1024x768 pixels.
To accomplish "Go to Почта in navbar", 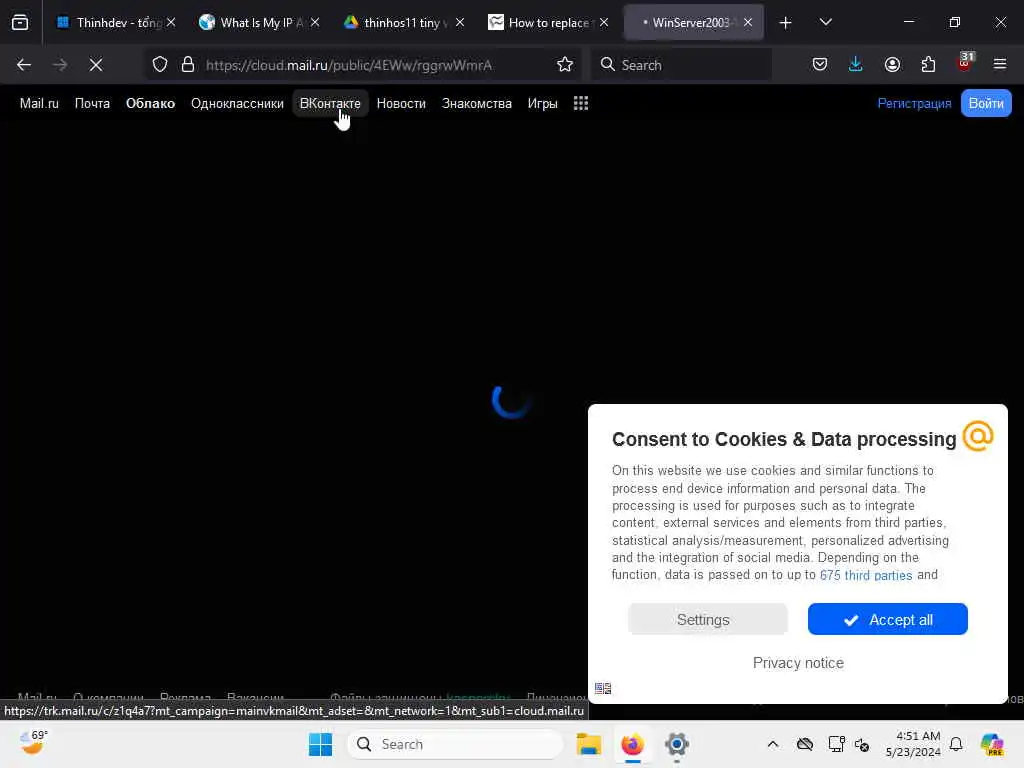I will 92,103.
